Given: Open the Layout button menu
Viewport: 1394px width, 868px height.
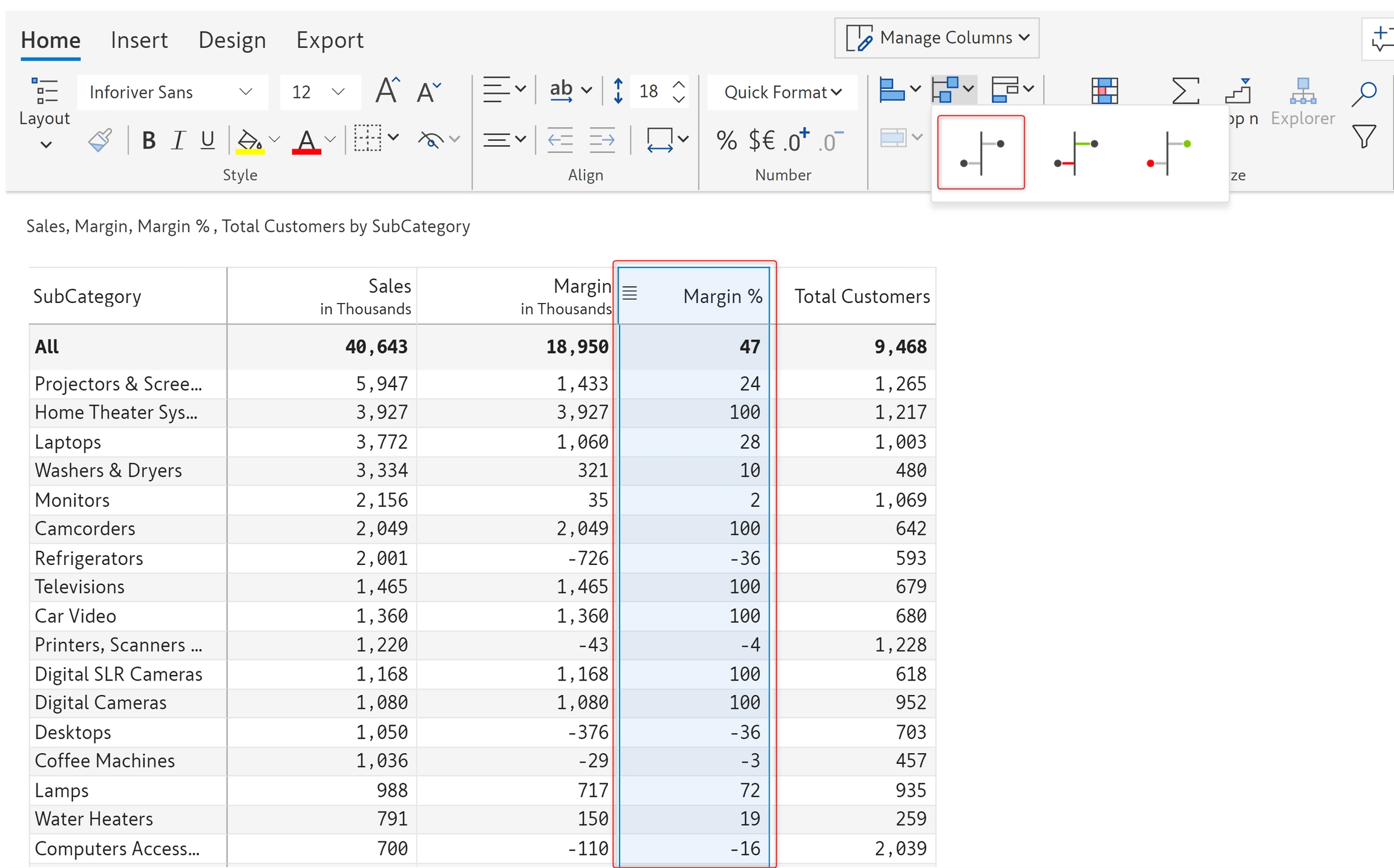Looking at the screenshot, I should coord(45,119).
